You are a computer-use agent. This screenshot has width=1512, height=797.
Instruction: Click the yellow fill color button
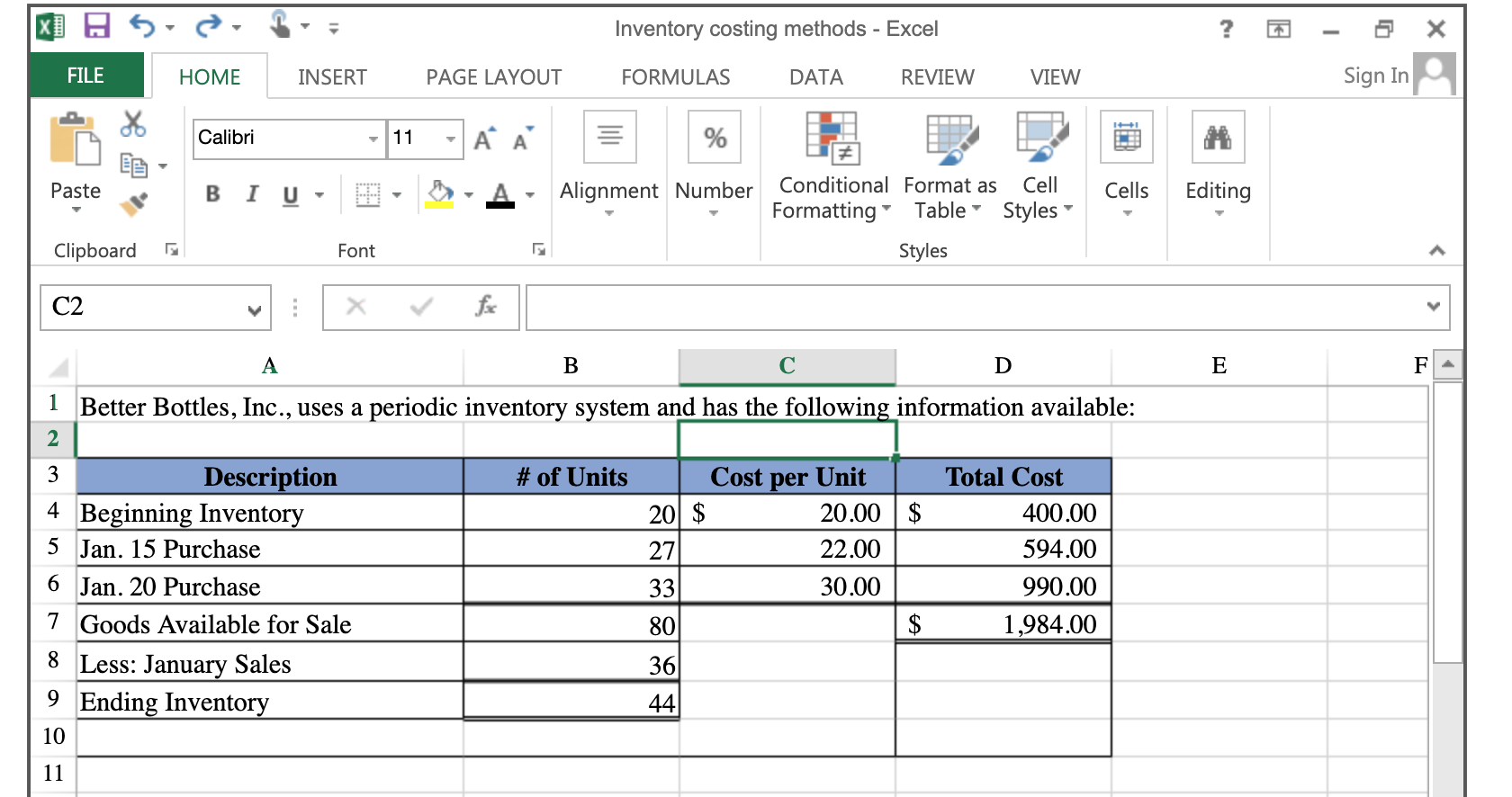tap(439, 194)
